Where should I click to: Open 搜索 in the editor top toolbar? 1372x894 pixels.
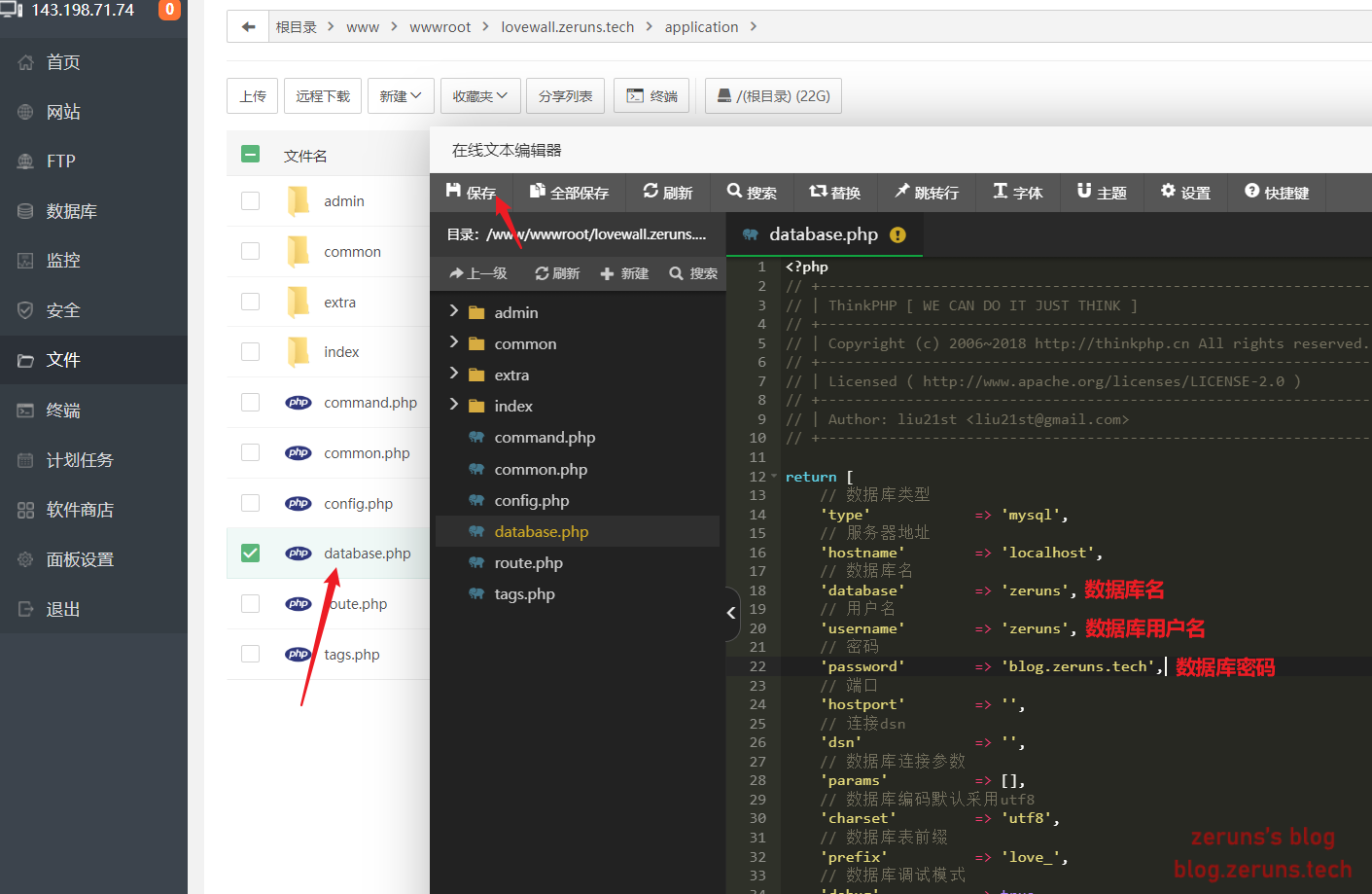(752, 193)
